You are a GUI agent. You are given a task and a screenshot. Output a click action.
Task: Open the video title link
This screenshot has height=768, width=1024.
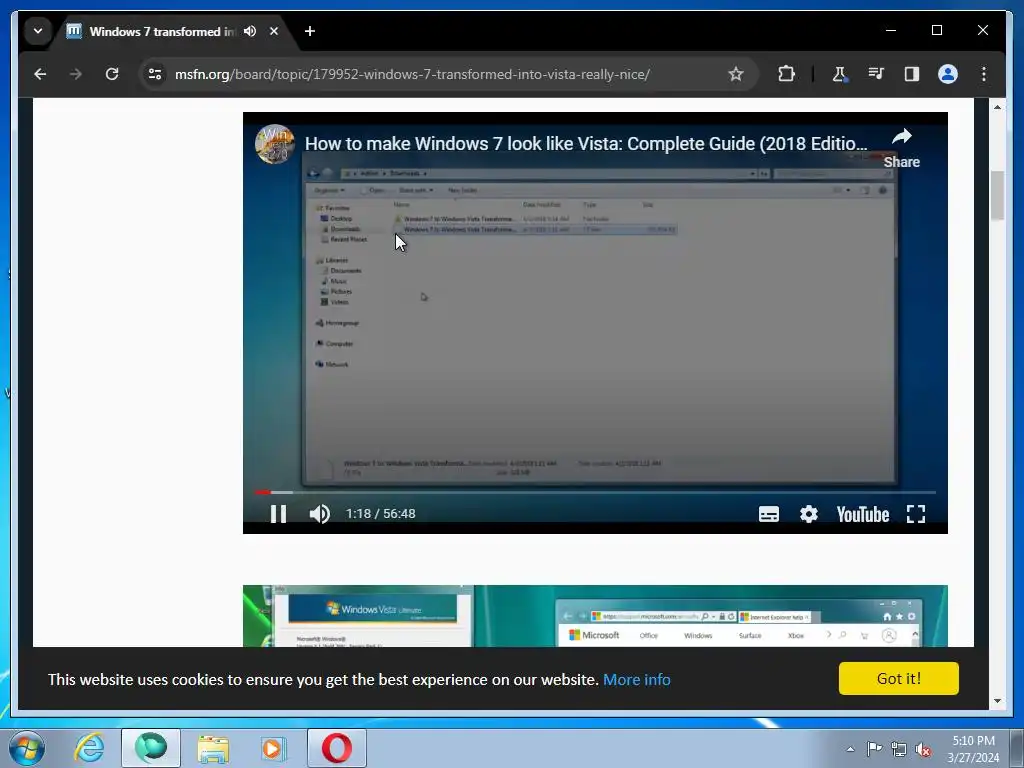tap(586, 144)
